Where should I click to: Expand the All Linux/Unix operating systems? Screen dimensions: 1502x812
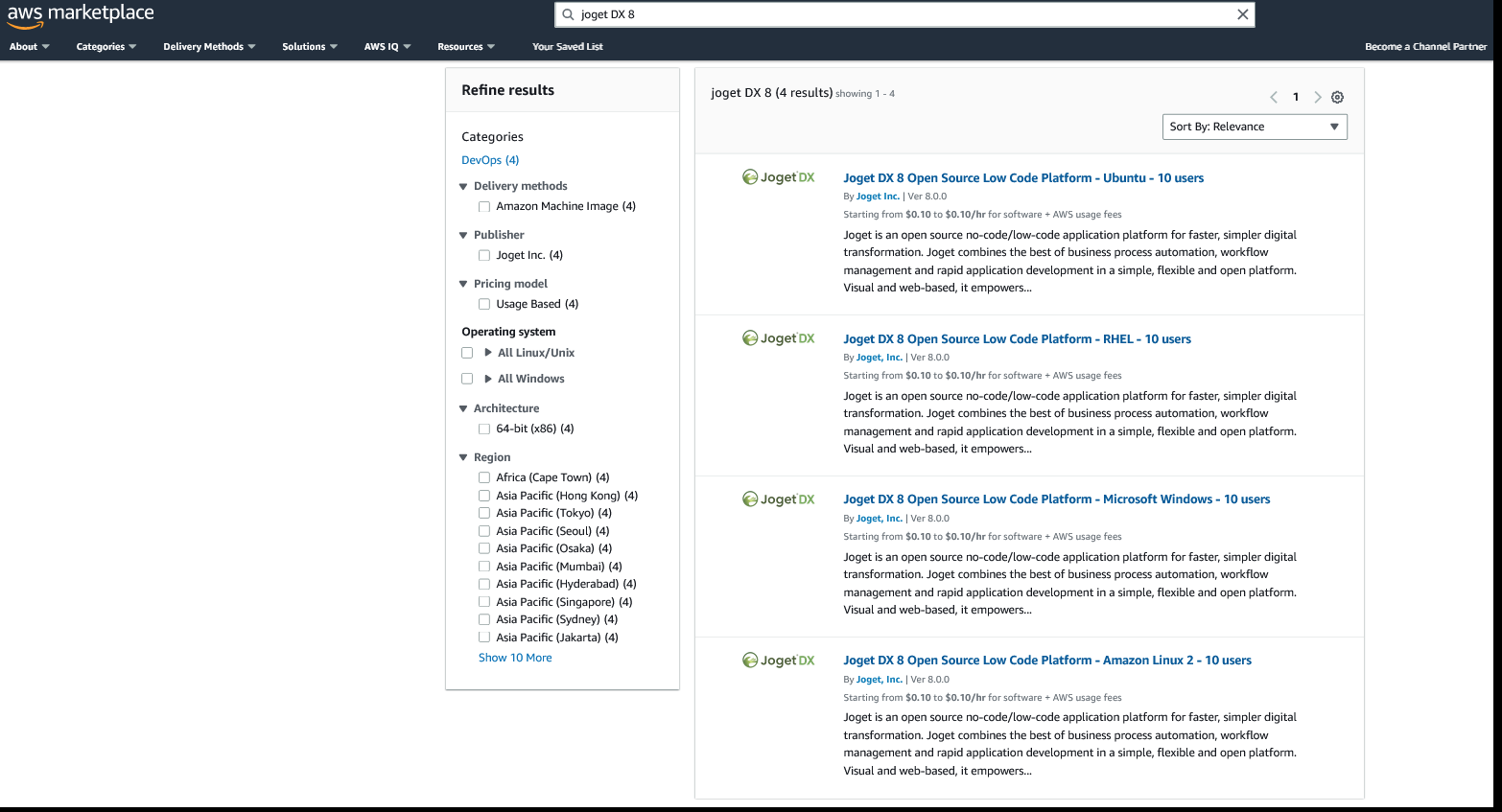tap(488, 353)
